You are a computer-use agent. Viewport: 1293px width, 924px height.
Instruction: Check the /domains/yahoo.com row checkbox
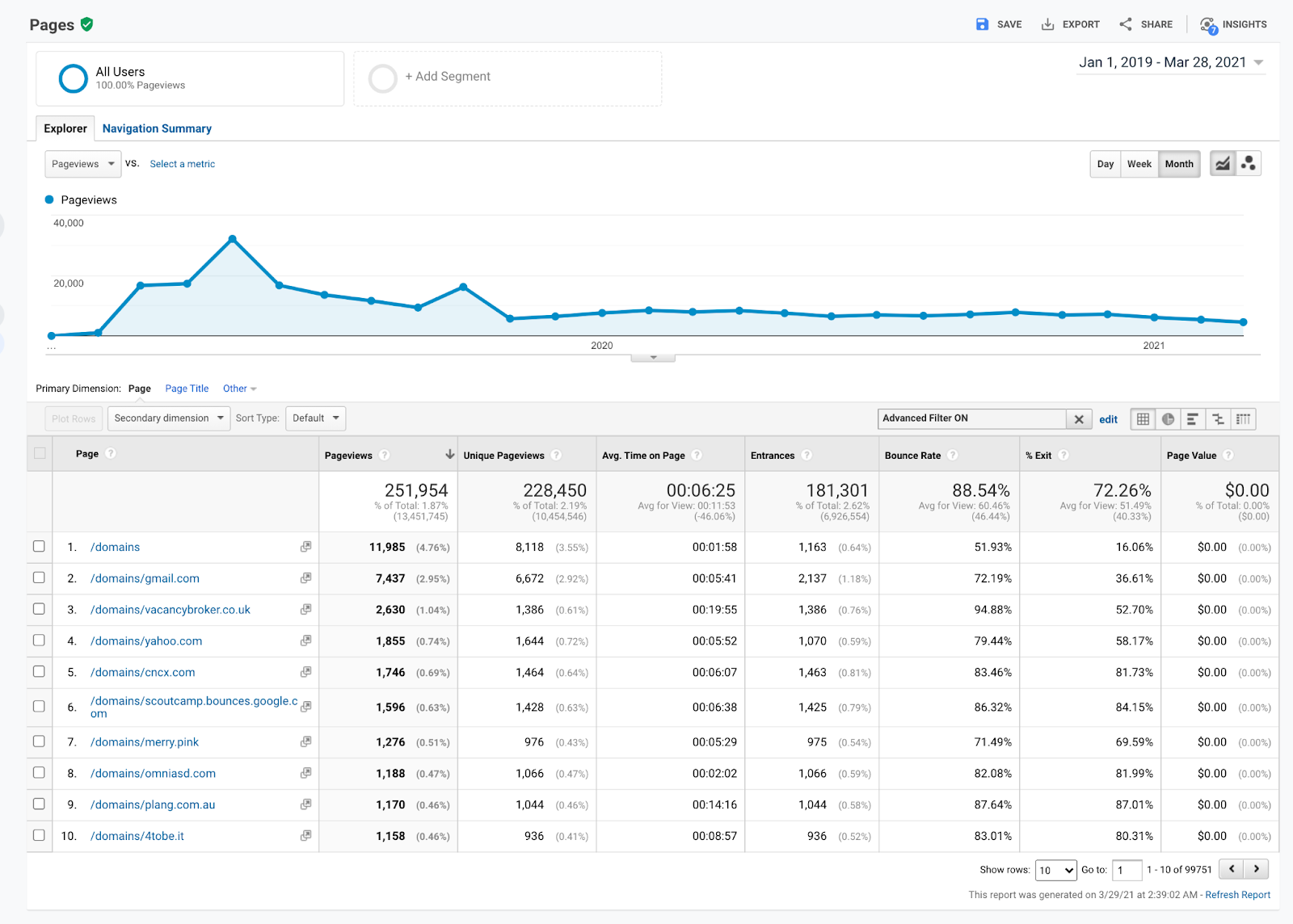[39, 640]
